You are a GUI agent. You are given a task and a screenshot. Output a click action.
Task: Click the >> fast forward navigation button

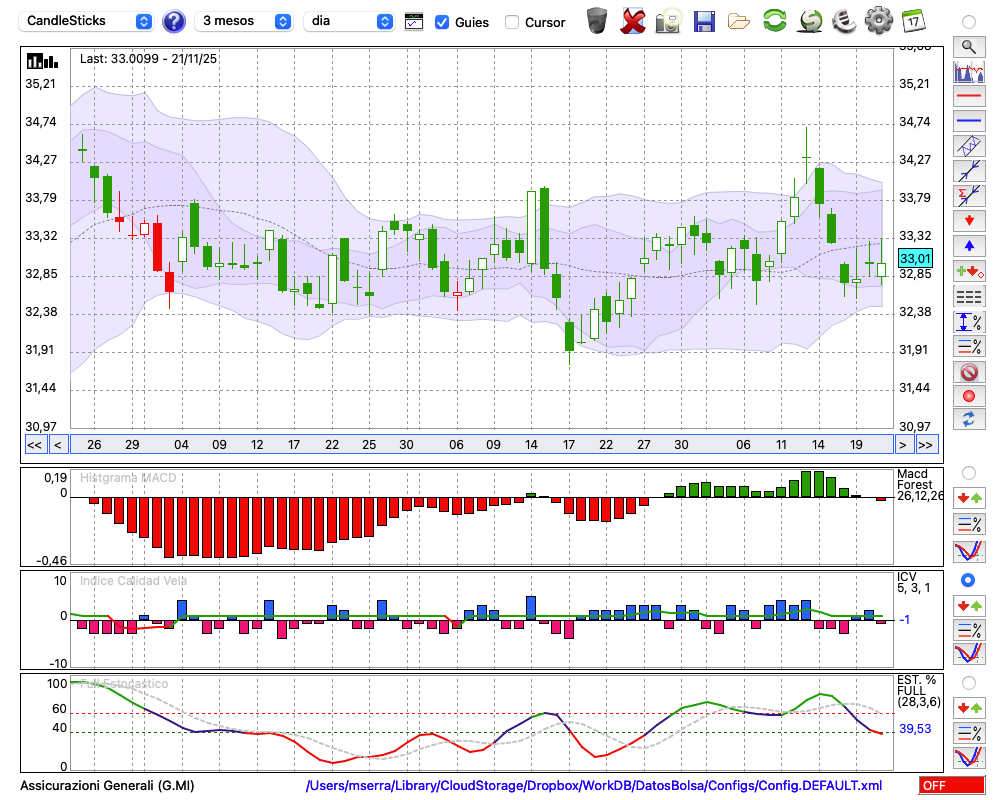(926, 445)
